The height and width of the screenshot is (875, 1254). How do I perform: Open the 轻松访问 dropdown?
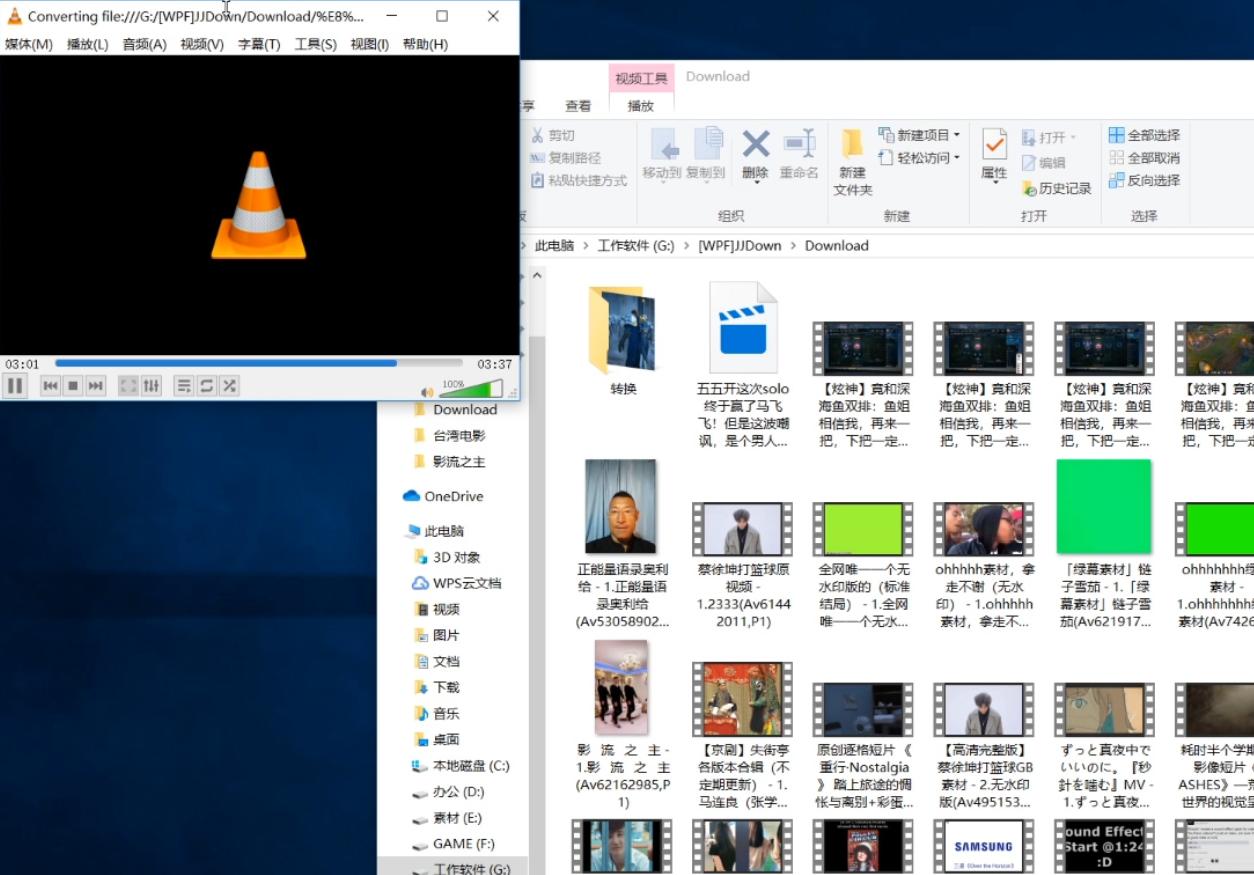click(x=956, y=158)
